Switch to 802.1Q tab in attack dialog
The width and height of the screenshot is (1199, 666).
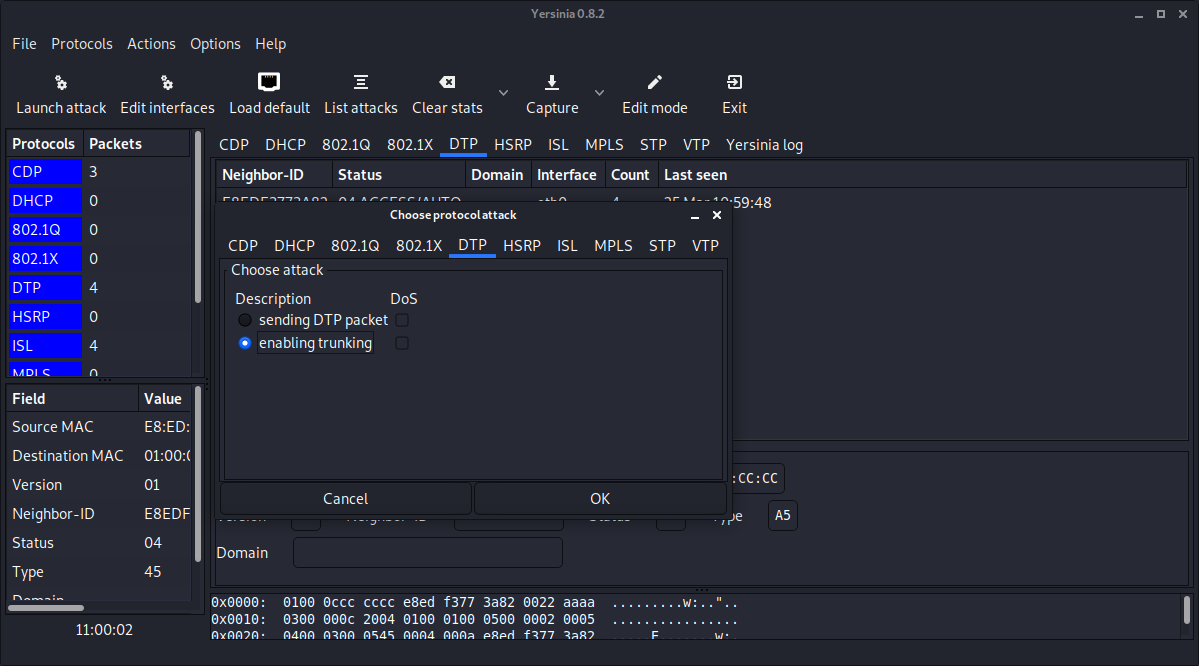click(x=355, y=245)
